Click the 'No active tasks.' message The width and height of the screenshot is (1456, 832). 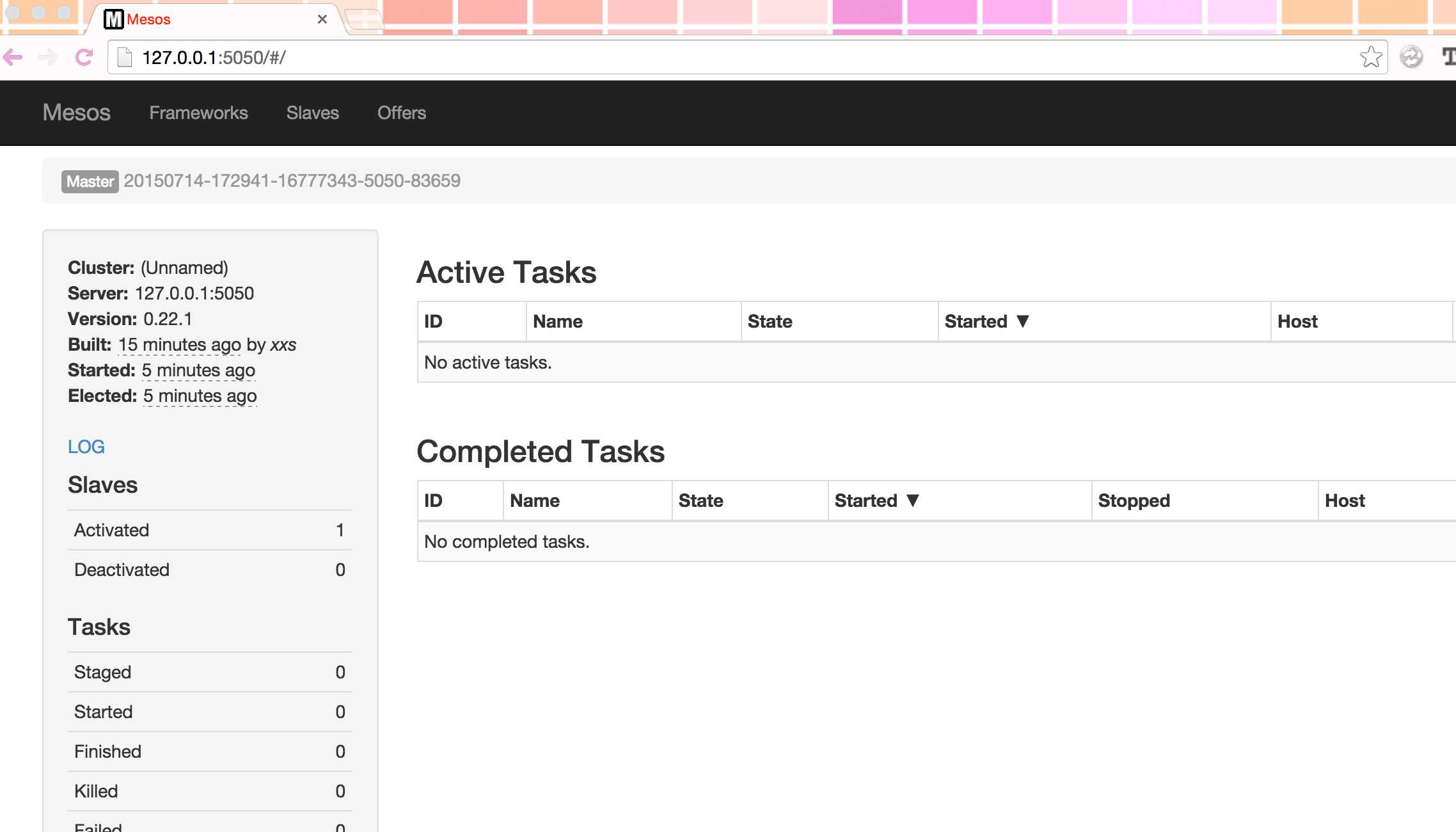pos(488,362)
